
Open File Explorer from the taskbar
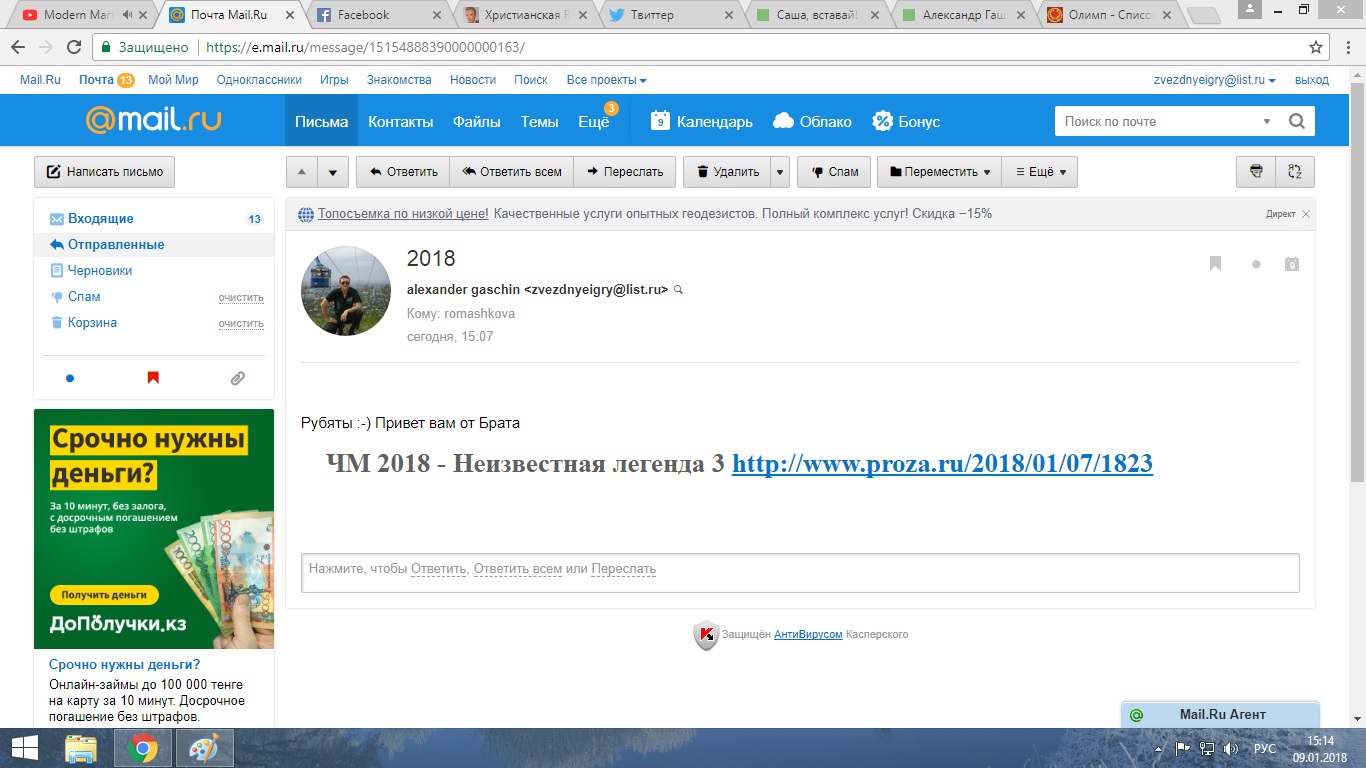[81, 748]
